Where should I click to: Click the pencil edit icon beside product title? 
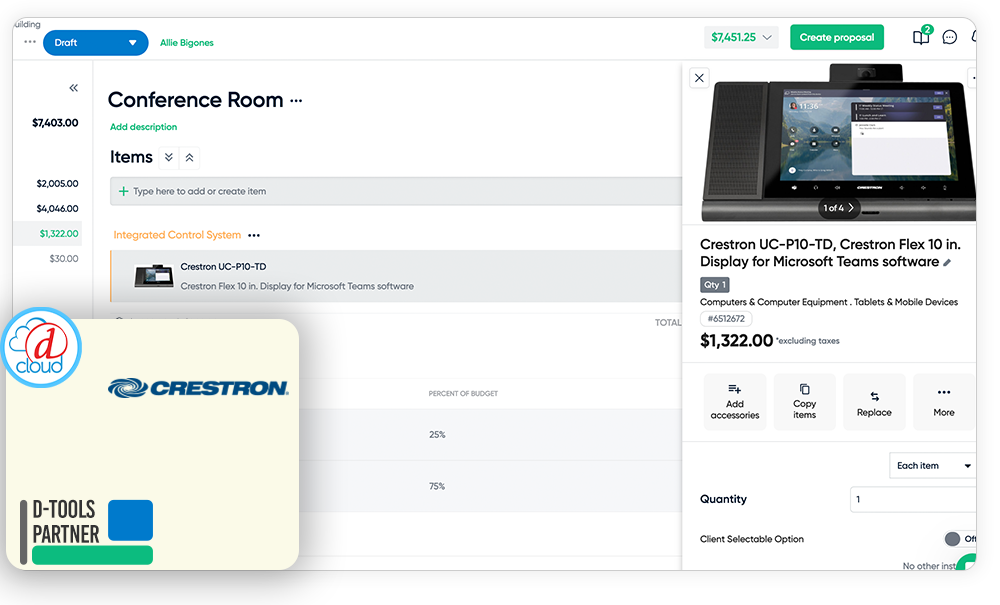tap(947, 263)
